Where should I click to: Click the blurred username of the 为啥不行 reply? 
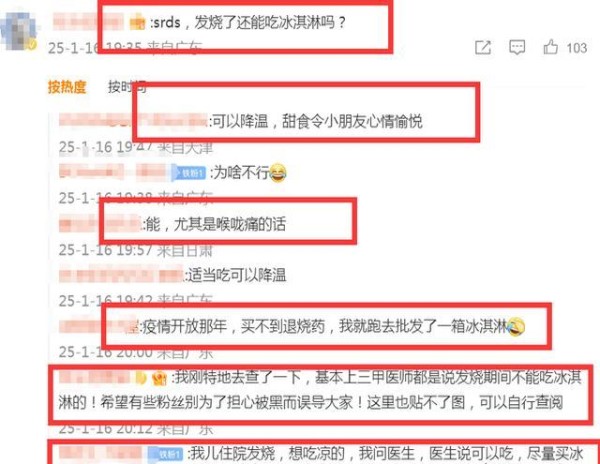[115, 172]
